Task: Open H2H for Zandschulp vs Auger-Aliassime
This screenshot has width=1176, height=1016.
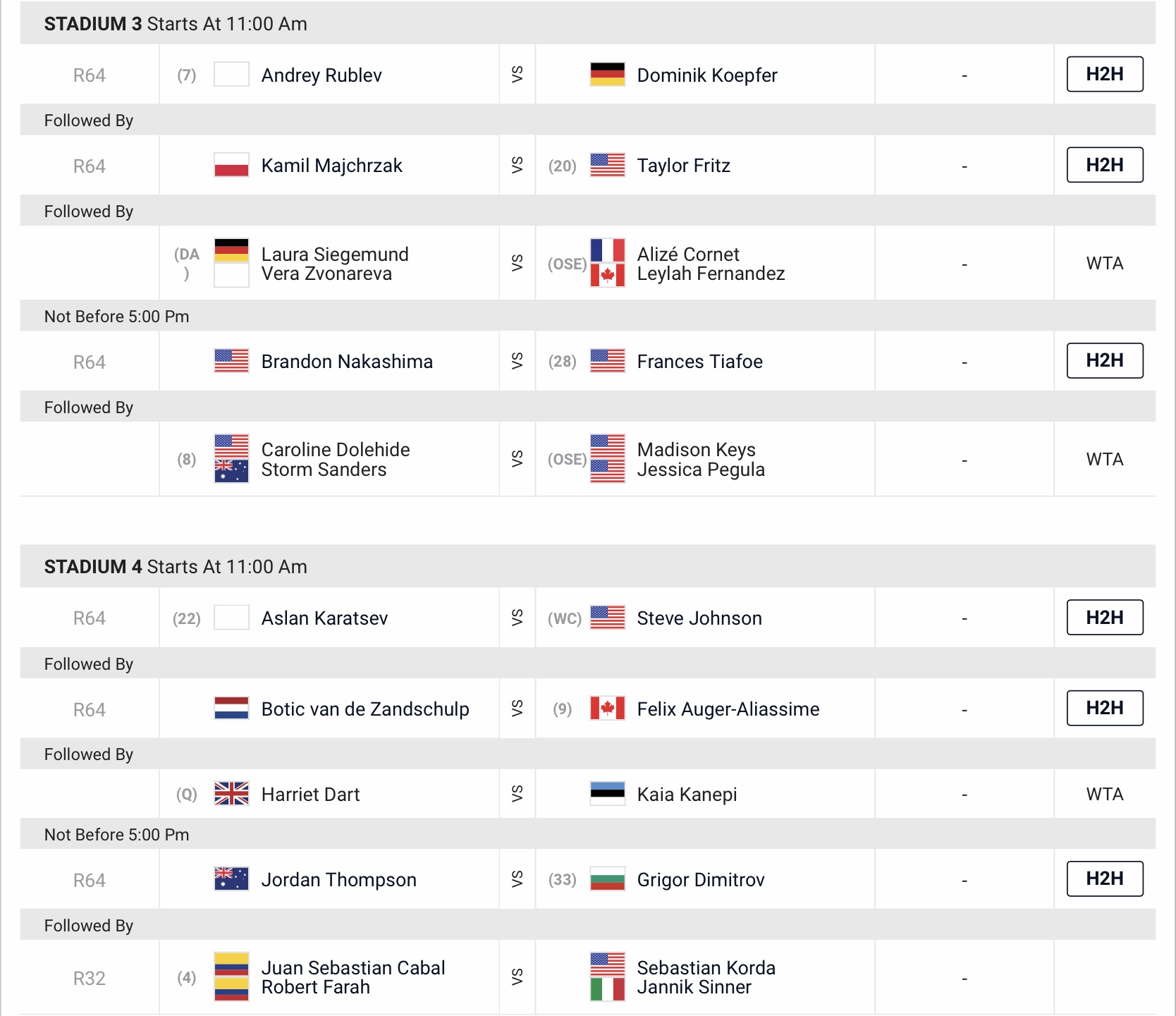Action: tap(1105, 708)
